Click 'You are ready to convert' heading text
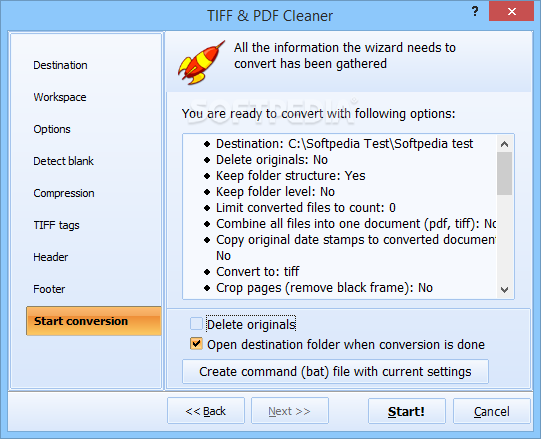 tap(318, 114)
